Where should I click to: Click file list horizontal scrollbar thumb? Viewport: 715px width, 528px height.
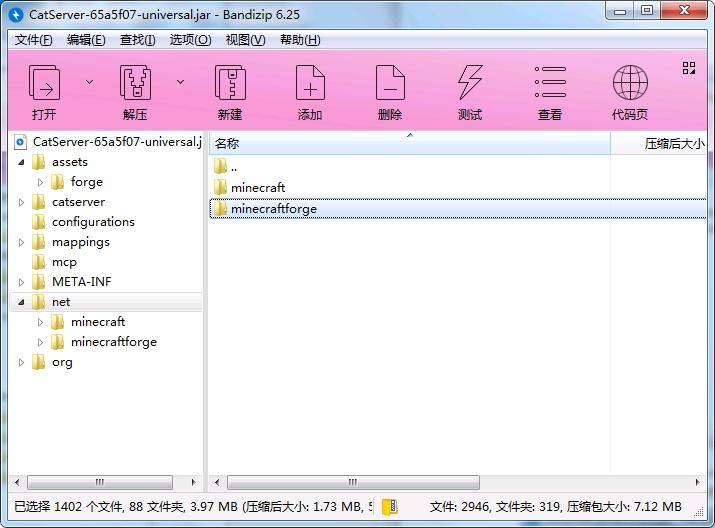pos(353,482)
